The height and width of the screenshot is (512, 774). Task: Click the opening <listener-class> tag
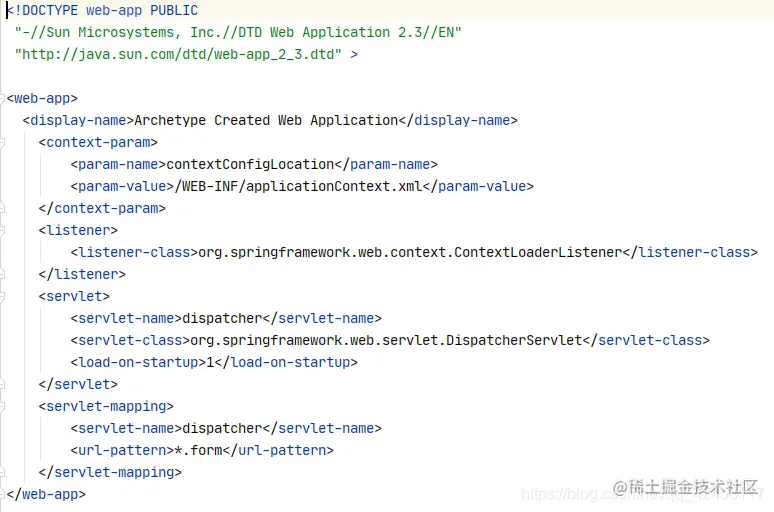click(x=134, y=252)
